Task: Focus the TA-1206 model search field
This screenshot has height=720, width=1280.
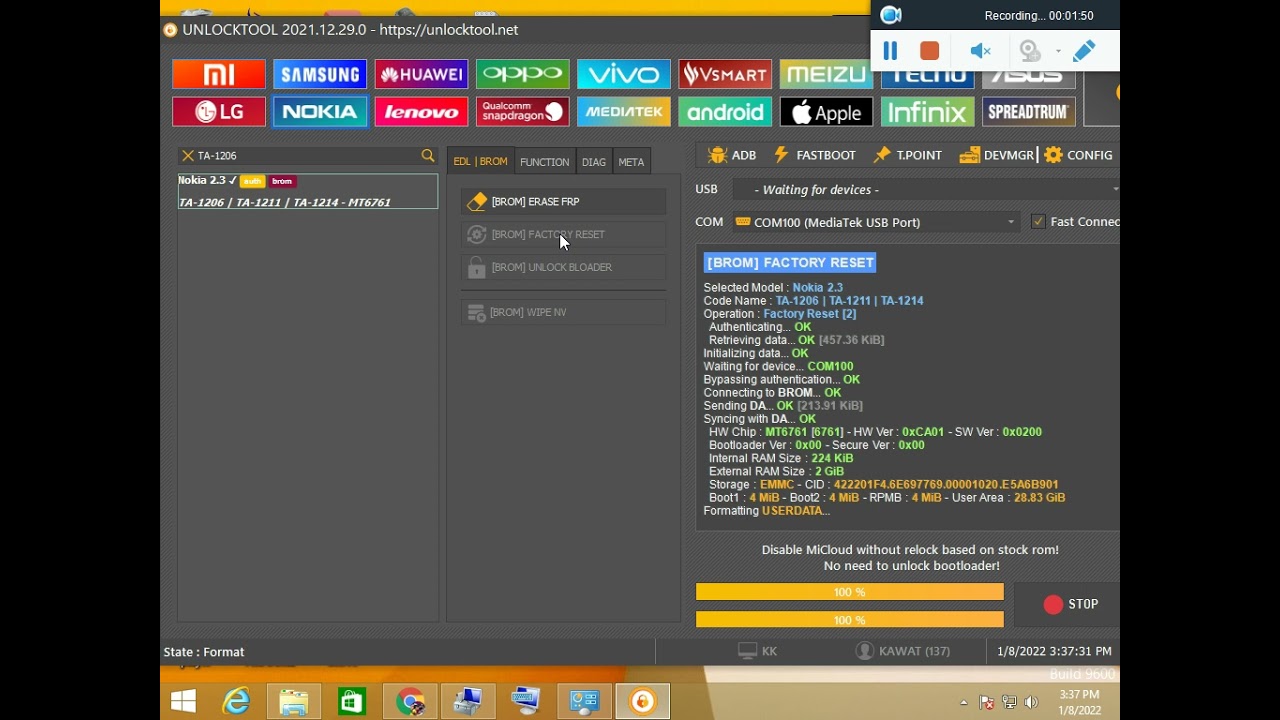Action: pyautogui.click(x=307, y=156)
